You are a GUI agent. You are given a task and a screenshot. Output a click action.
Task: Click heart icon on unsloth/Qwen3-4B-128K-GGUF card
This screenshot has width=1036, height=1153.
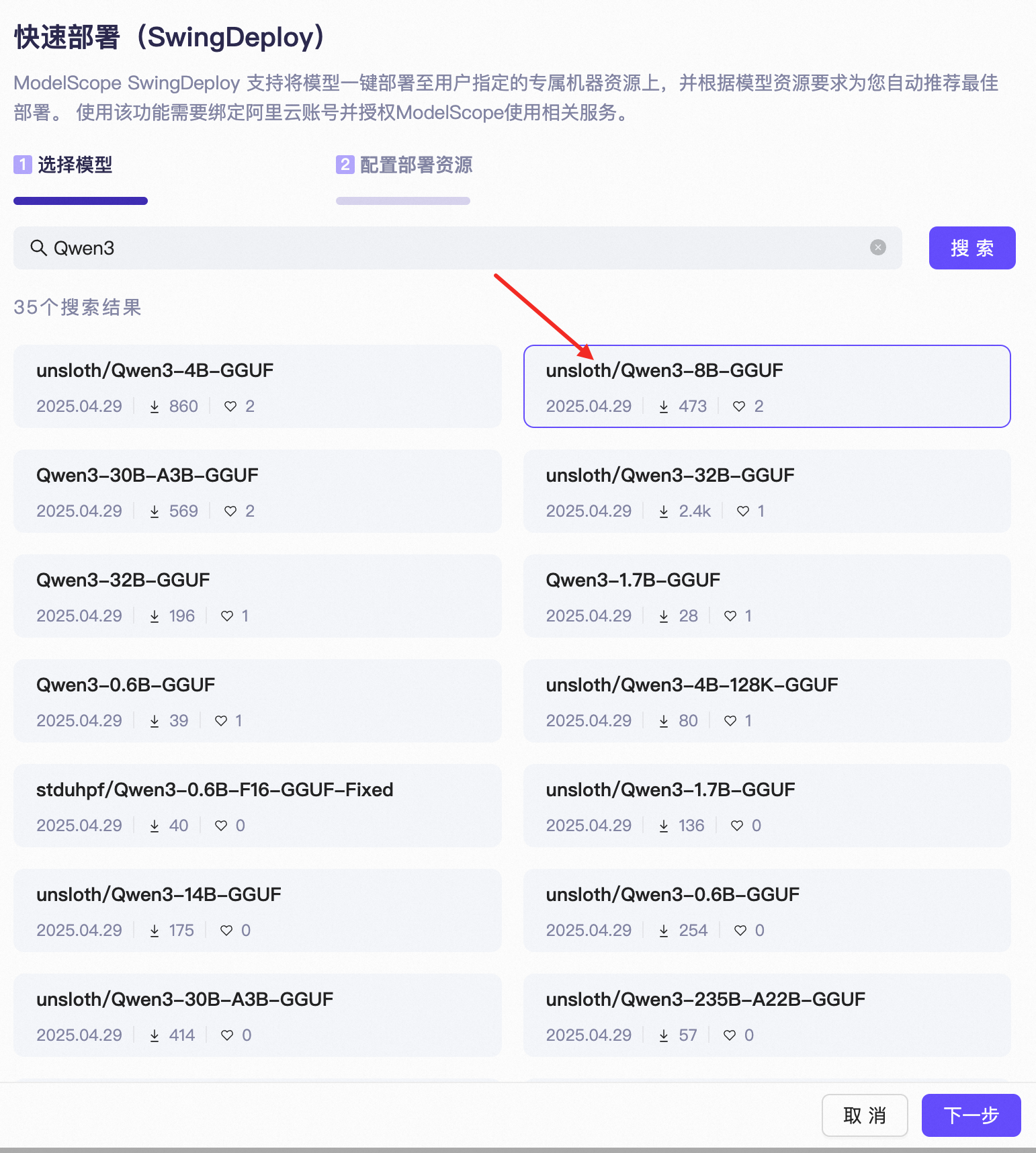730,721
